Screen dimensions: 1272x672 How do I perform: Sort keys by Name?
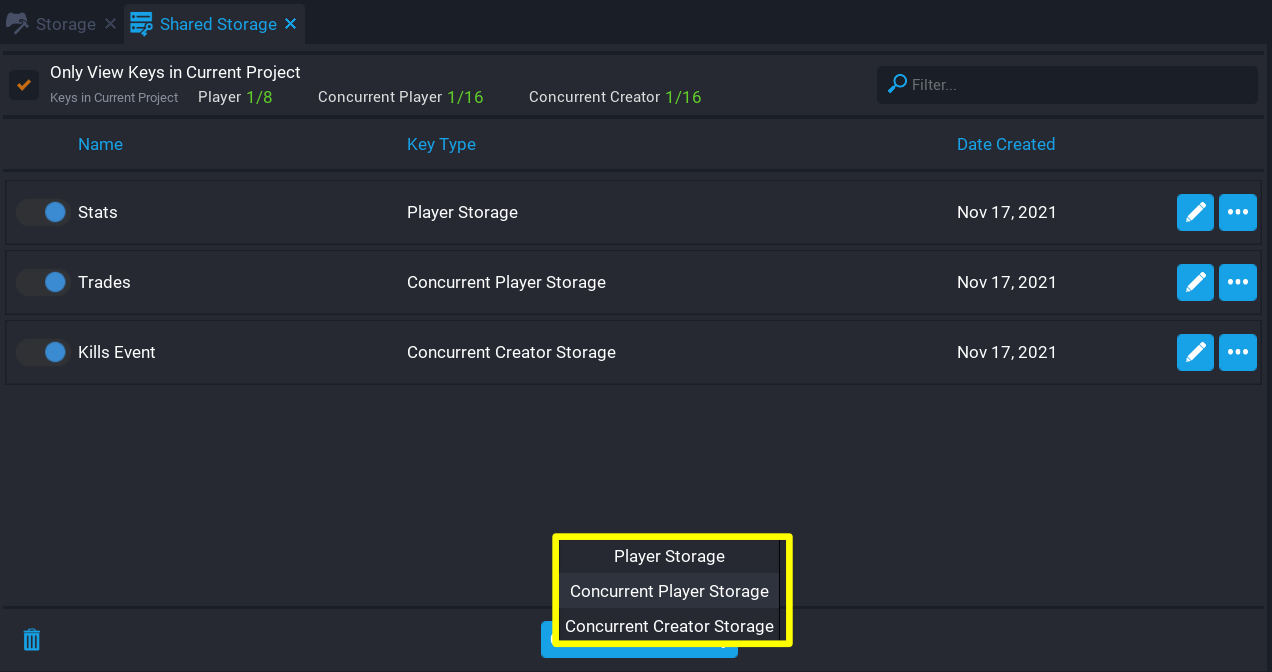coord(100,144)
